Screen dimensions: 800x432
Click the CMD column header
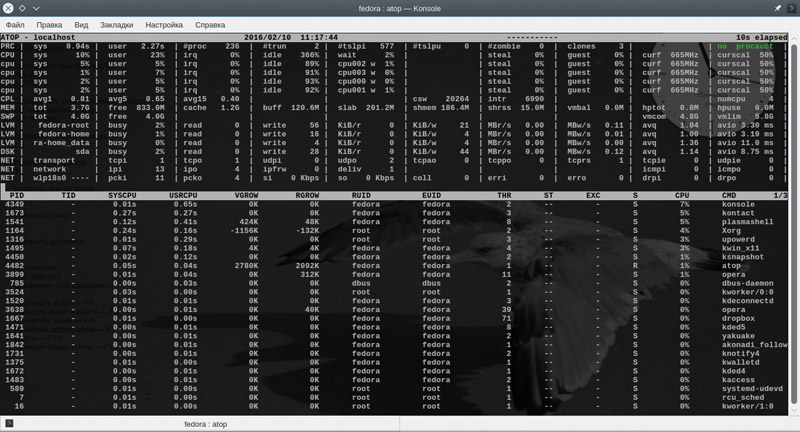pyautogui.click(x=729, y=195)
